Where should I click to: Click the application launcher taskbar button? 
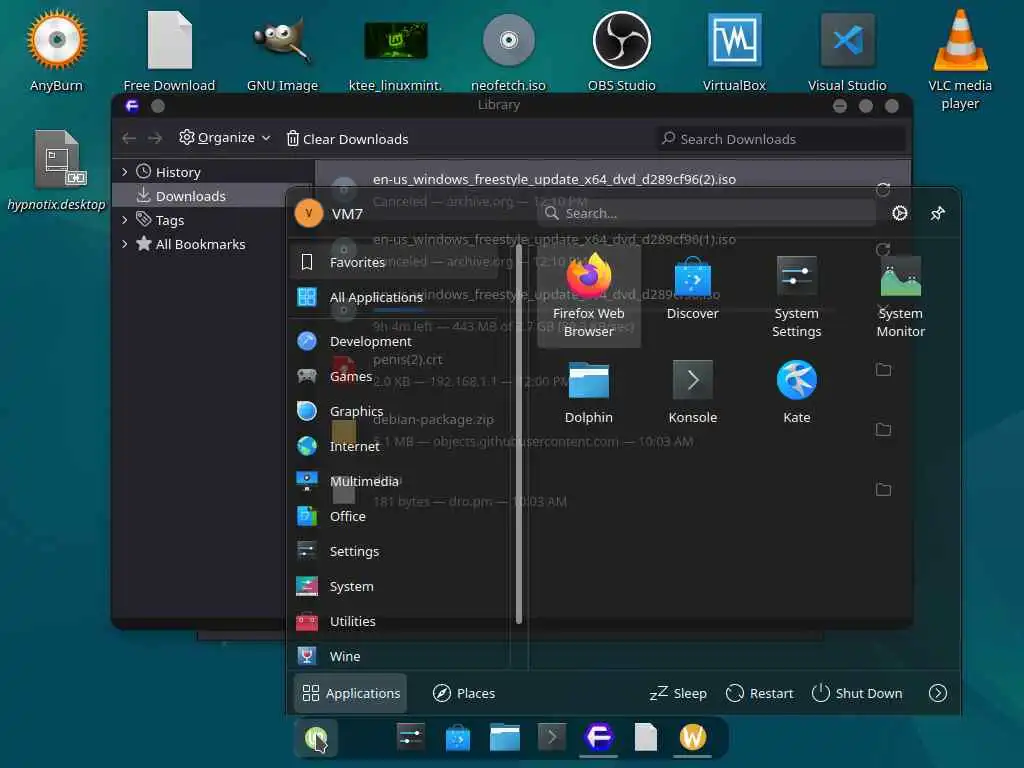[x=315, y=738]
